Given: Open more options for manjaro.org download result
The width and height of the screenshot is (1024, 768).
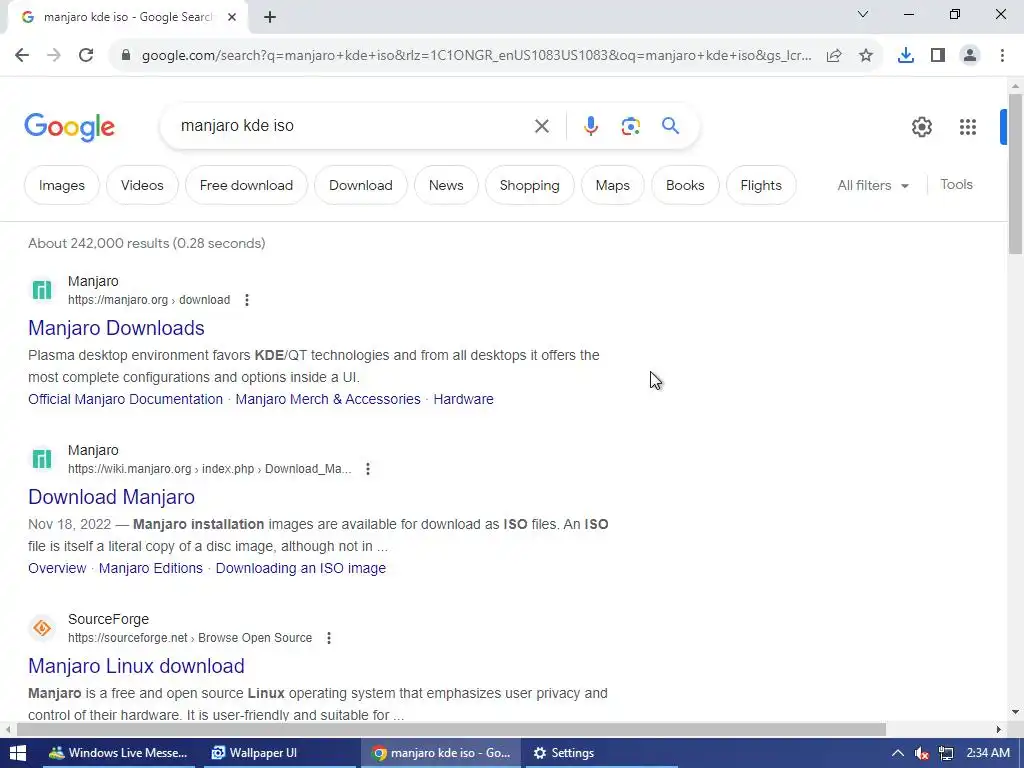Looking at the screenshot, I should 246,300.
